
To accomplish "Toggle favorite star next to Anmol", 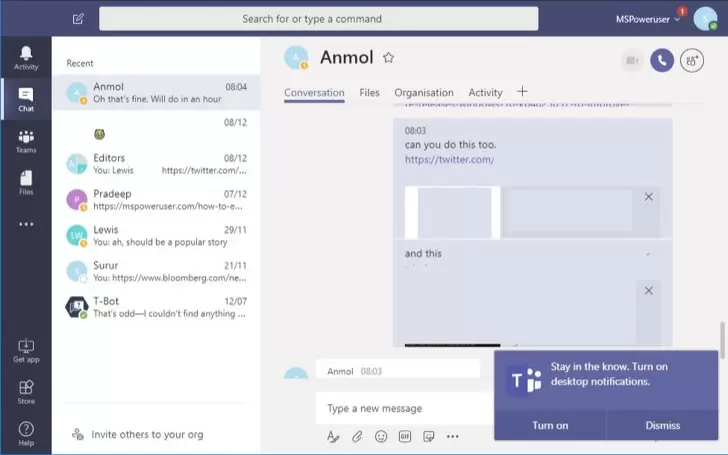I will (389, 58).
